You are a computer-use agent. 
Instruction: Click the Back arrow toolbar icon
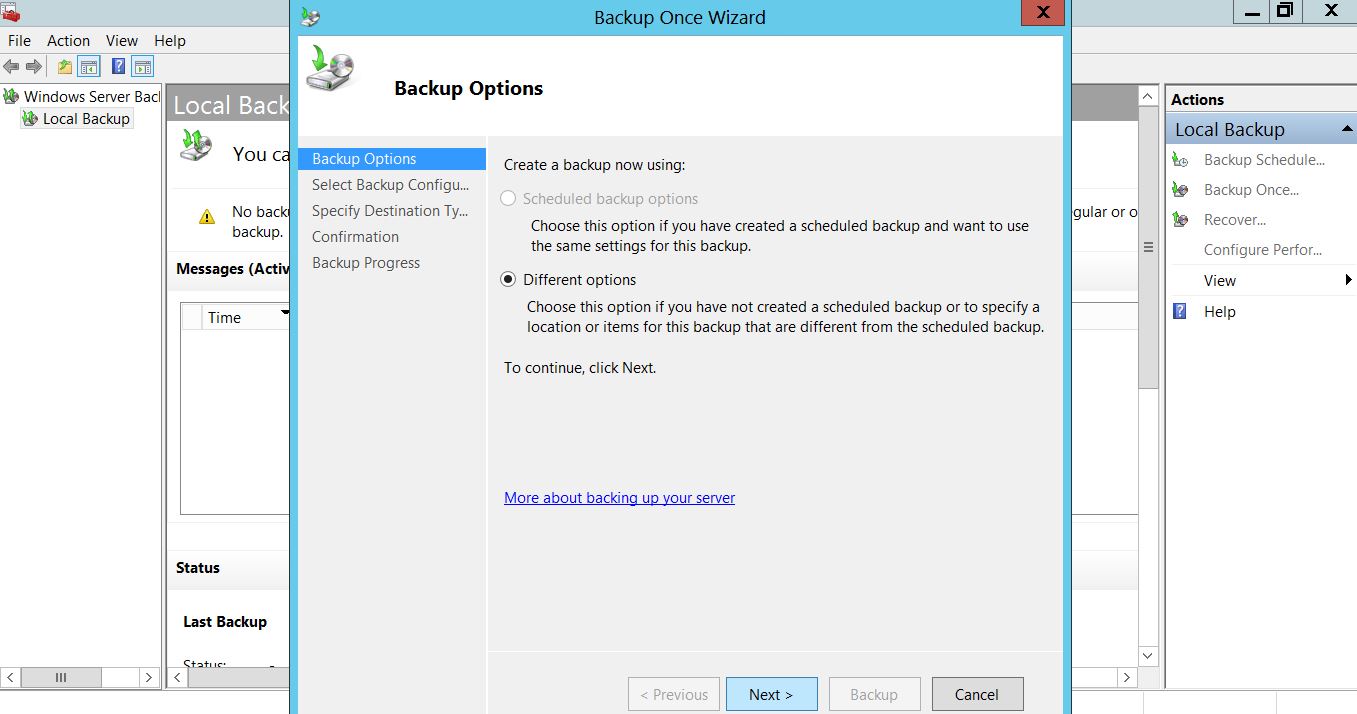pyautogui.click(x=11, y=67)
